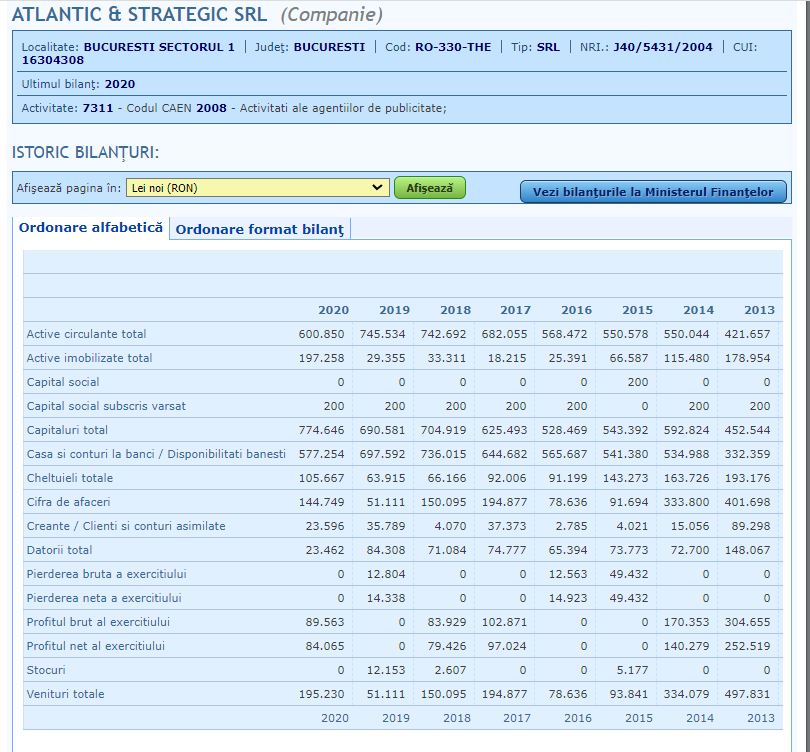Click the Venituri totale row label

[65, 694]
